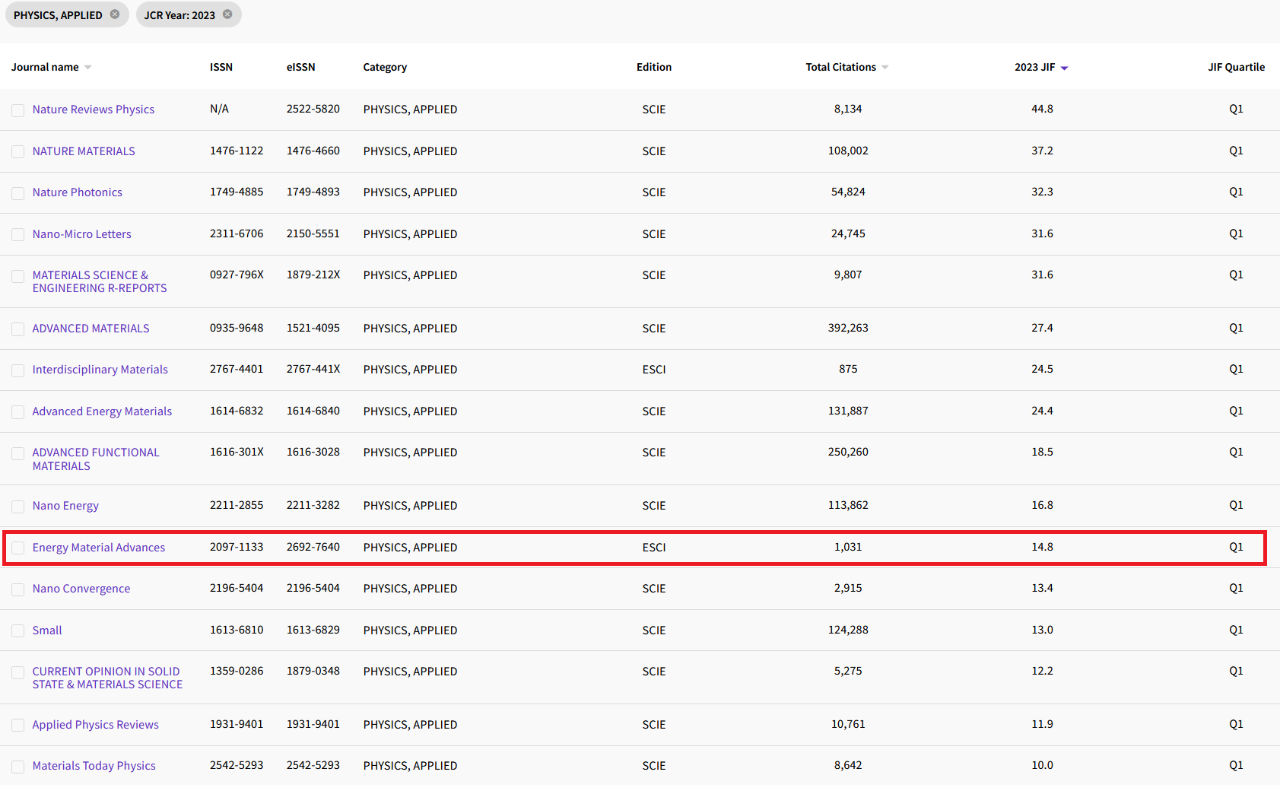
Task: Click the 10.0 JIF value
Action: pyautogui.click(x=1042, y=765)
